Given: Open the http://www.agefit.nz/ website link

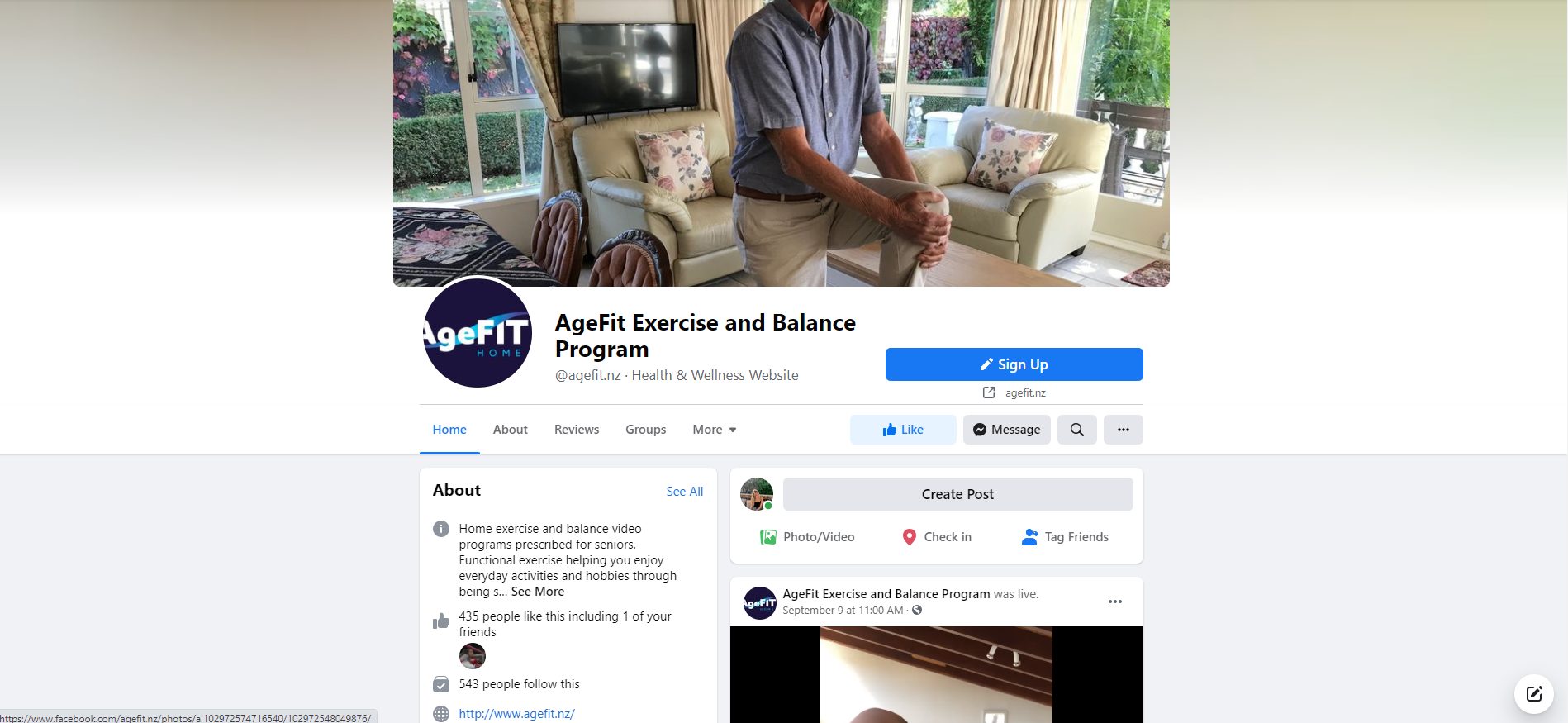Looking at the screenshot, I should click(x=516, y=714).
